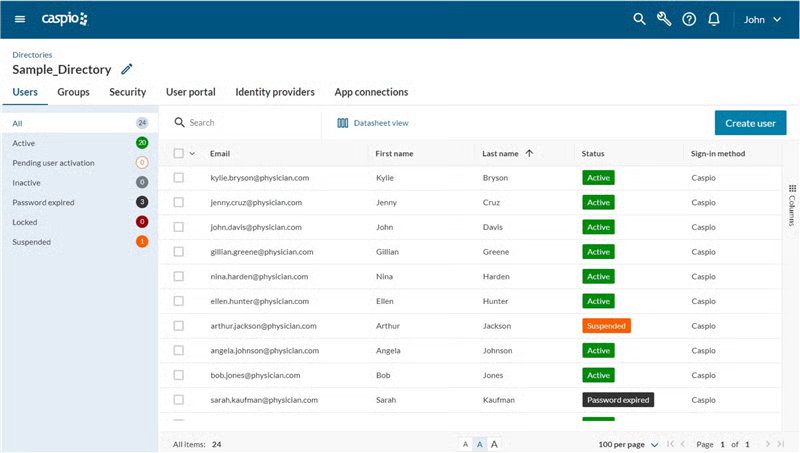Screen dimensions: 800x453
Task: Click the All count badge 24
Action: tap(142, 123)
